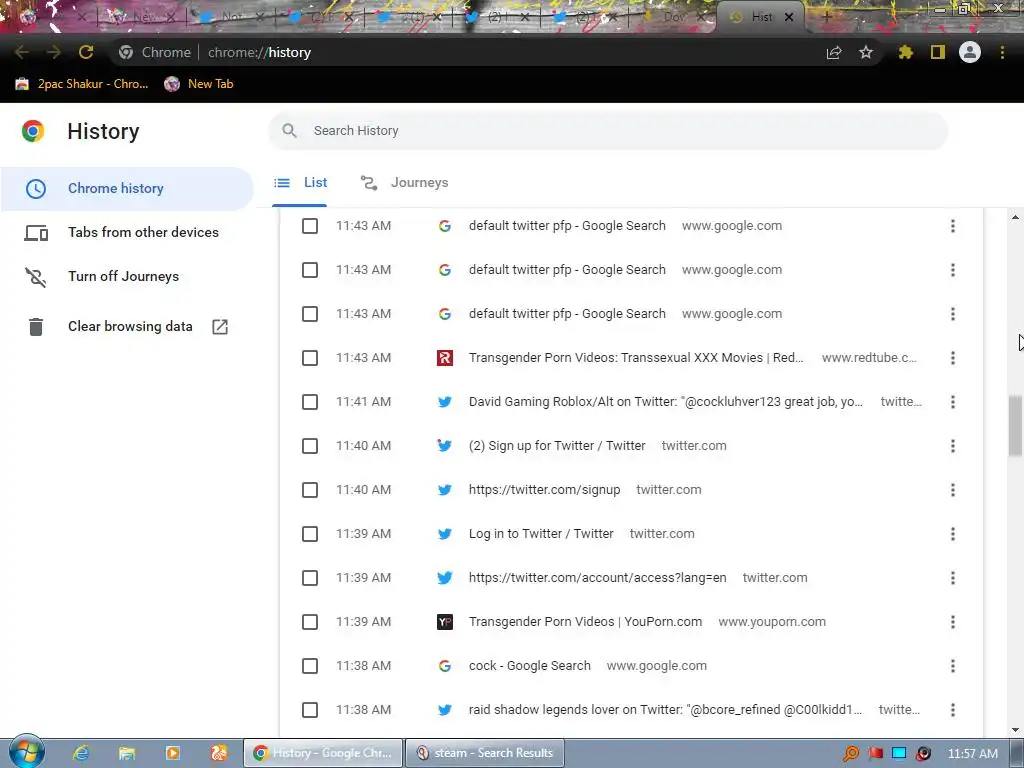Bookmark this page with the star icon

866,52
